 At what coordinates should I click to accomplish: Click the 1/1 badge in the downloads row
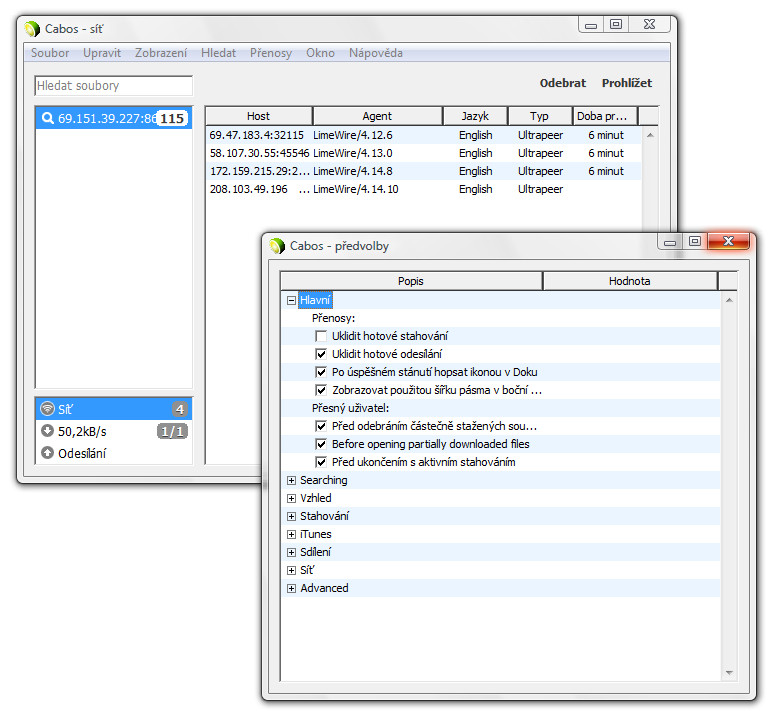[x=172, y=431]
